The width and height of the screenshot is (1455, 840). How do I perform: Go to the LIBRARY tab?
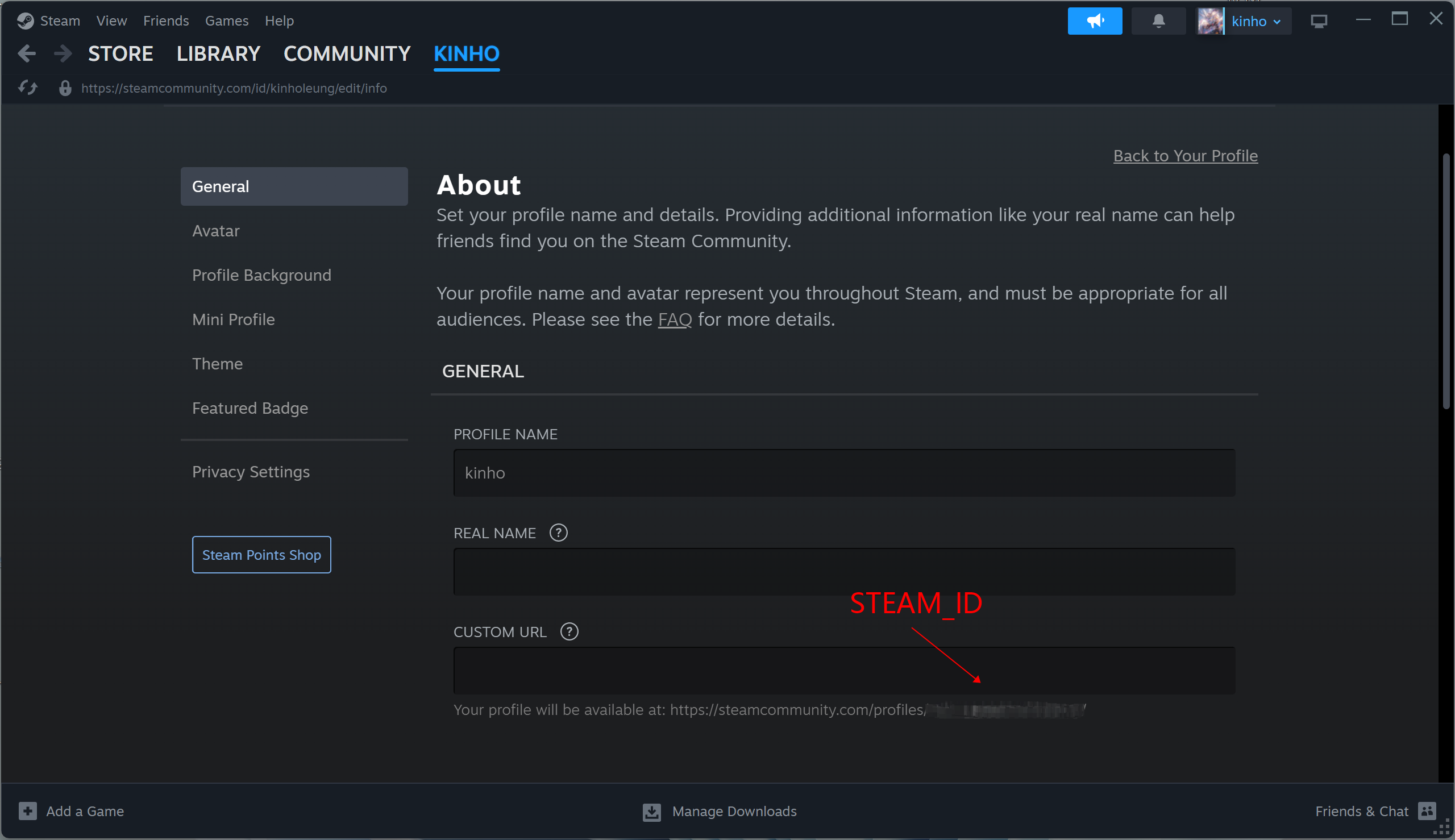click(218, 53)
